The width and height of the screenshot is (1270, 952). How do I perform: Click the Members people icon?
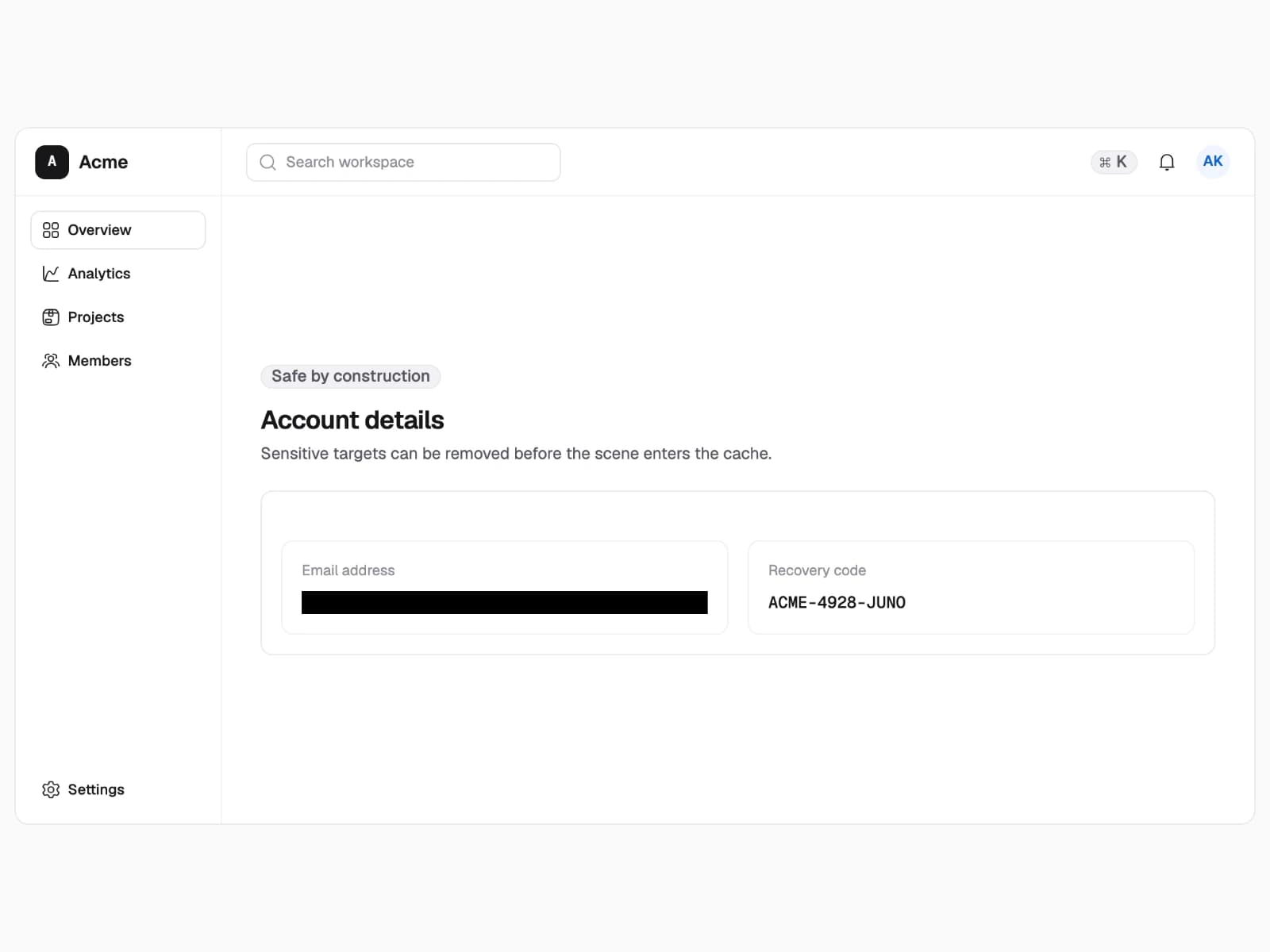click(51, 361)
